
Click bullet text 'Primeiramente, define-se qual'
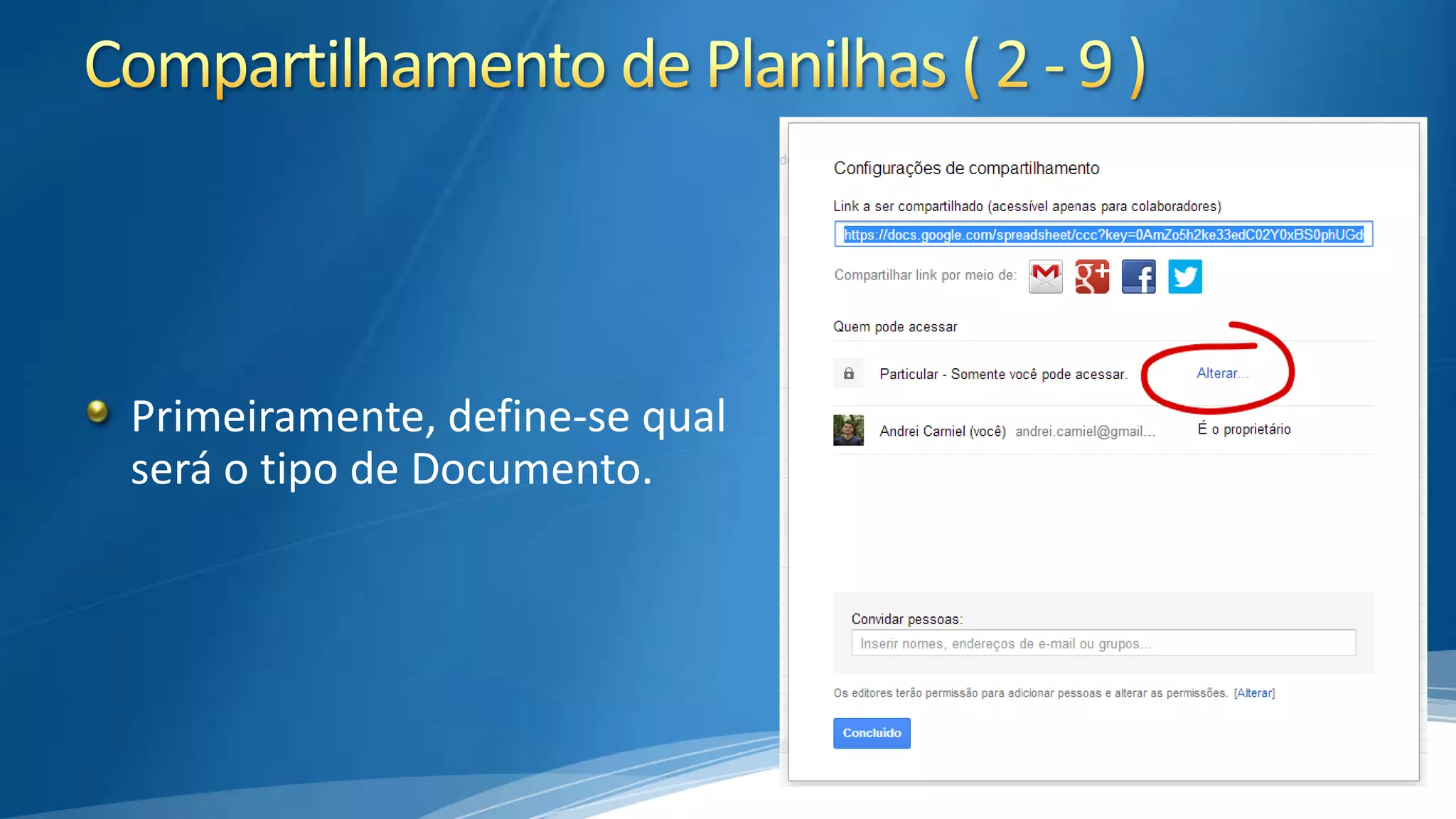(x=429, y=416)
